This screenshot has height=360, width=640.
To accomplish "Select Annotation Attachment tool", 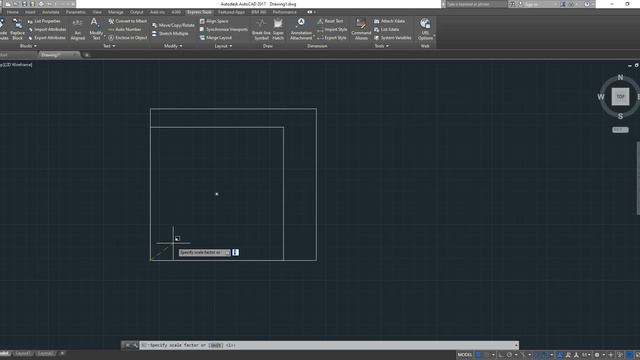I will (x=301, y=29).
